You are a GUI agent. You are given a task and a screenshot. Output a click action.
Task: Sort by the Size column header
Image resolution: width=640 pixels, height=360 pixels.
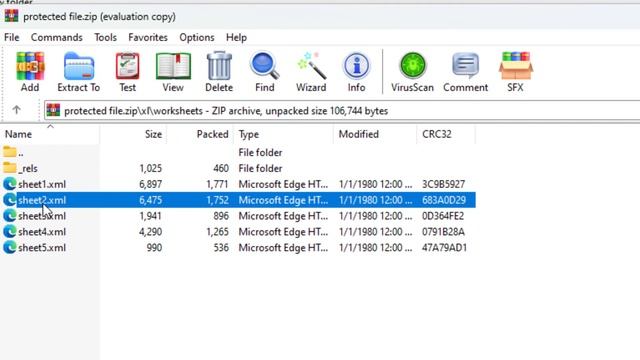[133, 134]
